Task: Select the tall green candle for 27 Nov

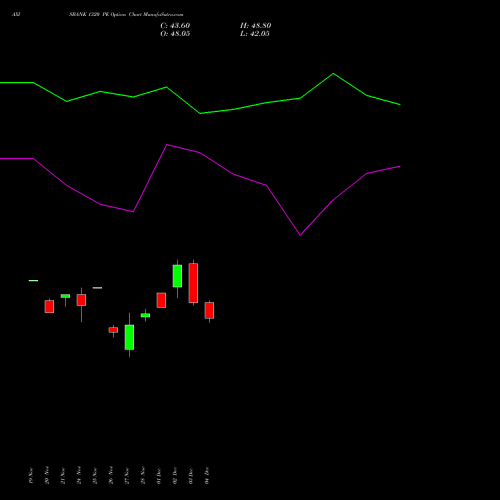Action: 129,337
